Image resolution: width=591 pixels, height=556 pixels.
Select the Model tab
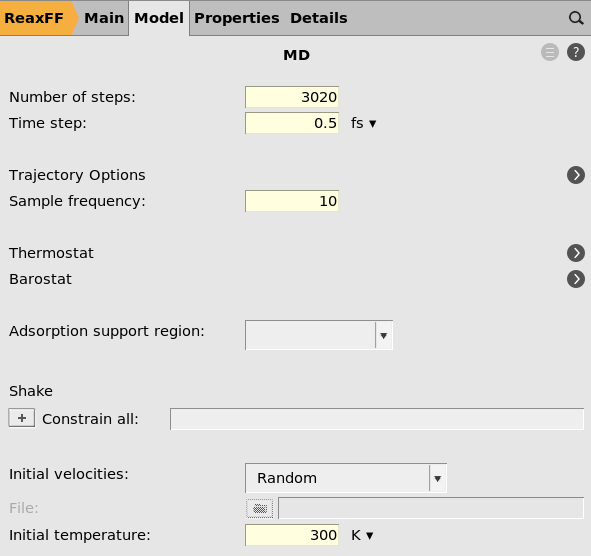(159, 18)
